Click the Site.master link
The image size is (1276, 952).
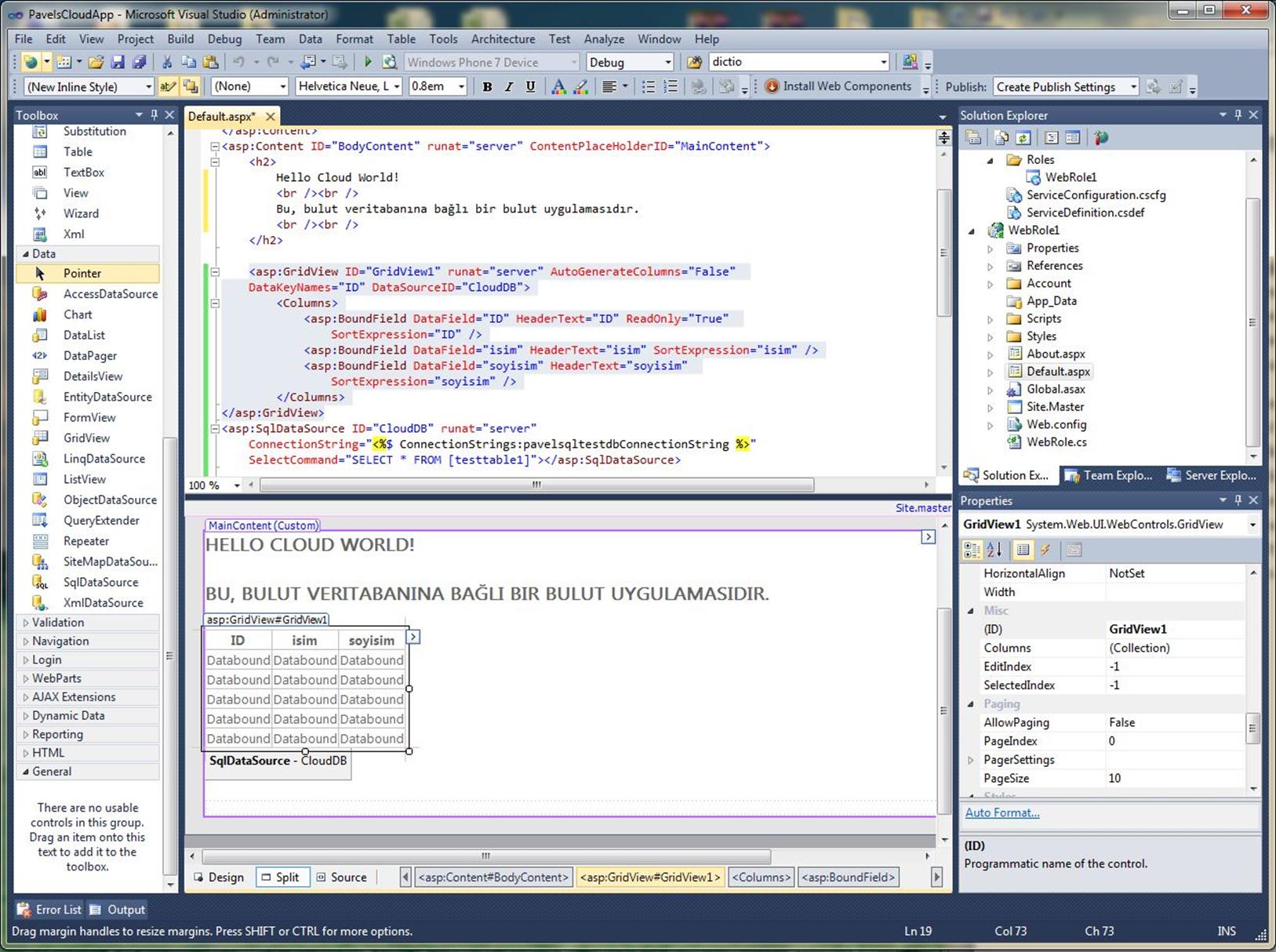tap(923, 507)
